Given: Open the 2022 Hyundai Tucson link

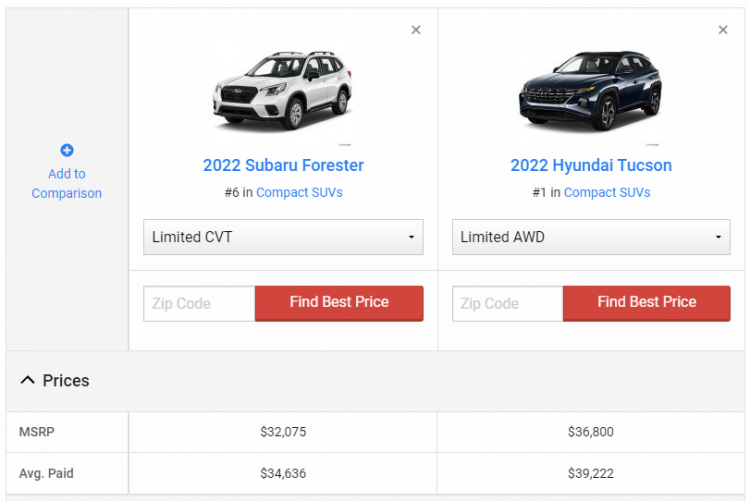Looking at the screenshot, I should (x=591, y=166).
